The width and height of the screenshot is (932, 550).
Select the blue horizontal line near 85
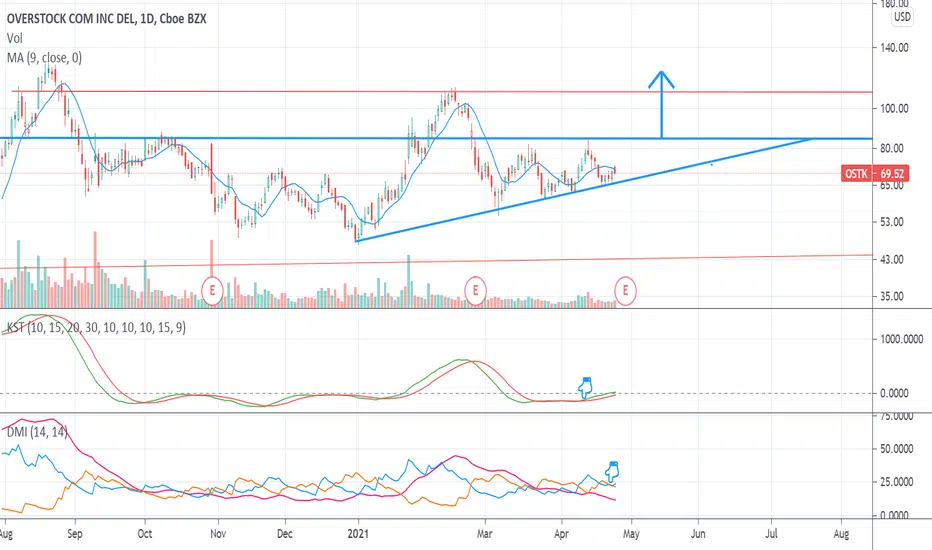point(436,139)
